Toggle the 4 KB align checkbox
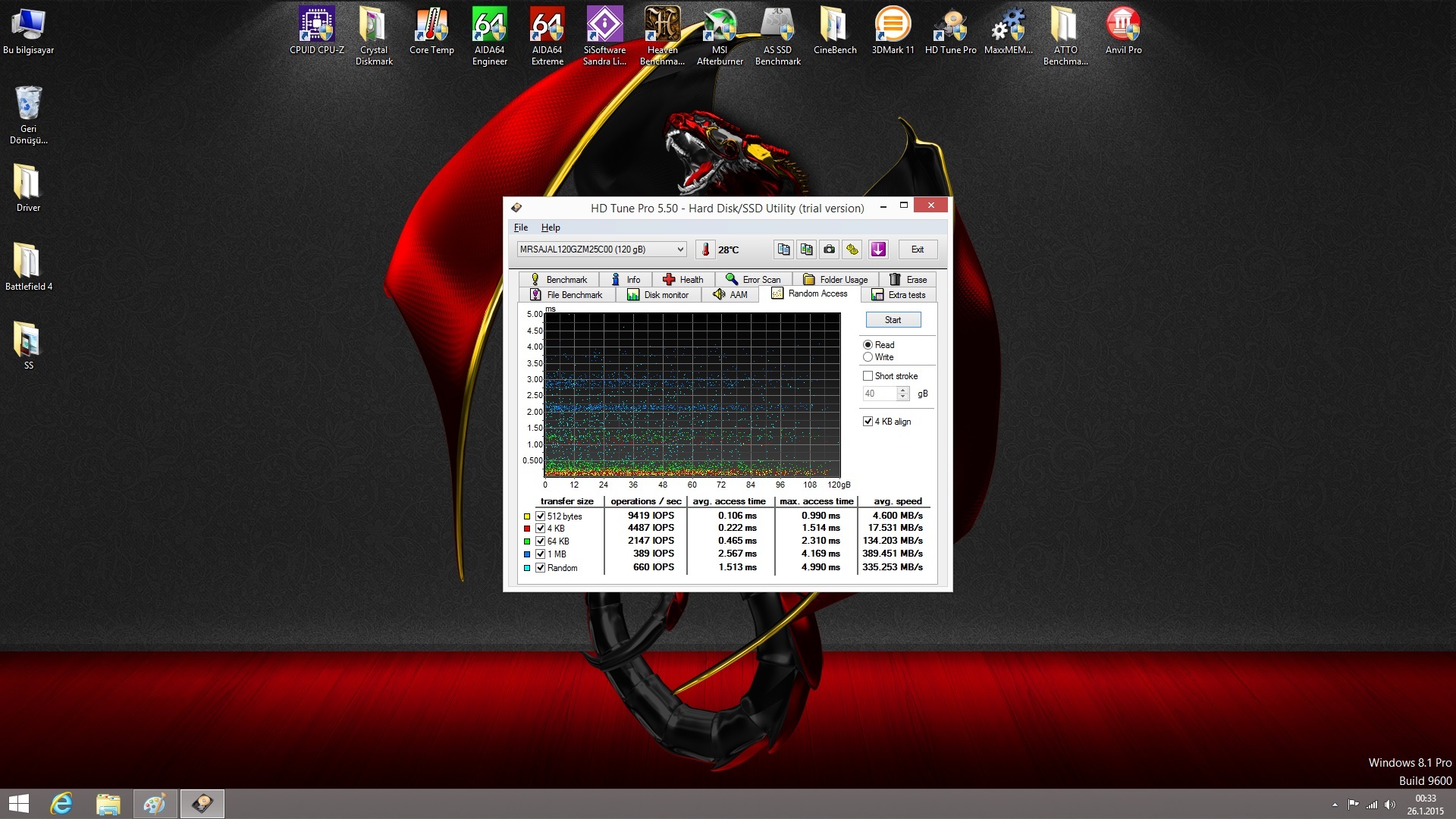Screen dimensions: 1456x819 point(868,422)
